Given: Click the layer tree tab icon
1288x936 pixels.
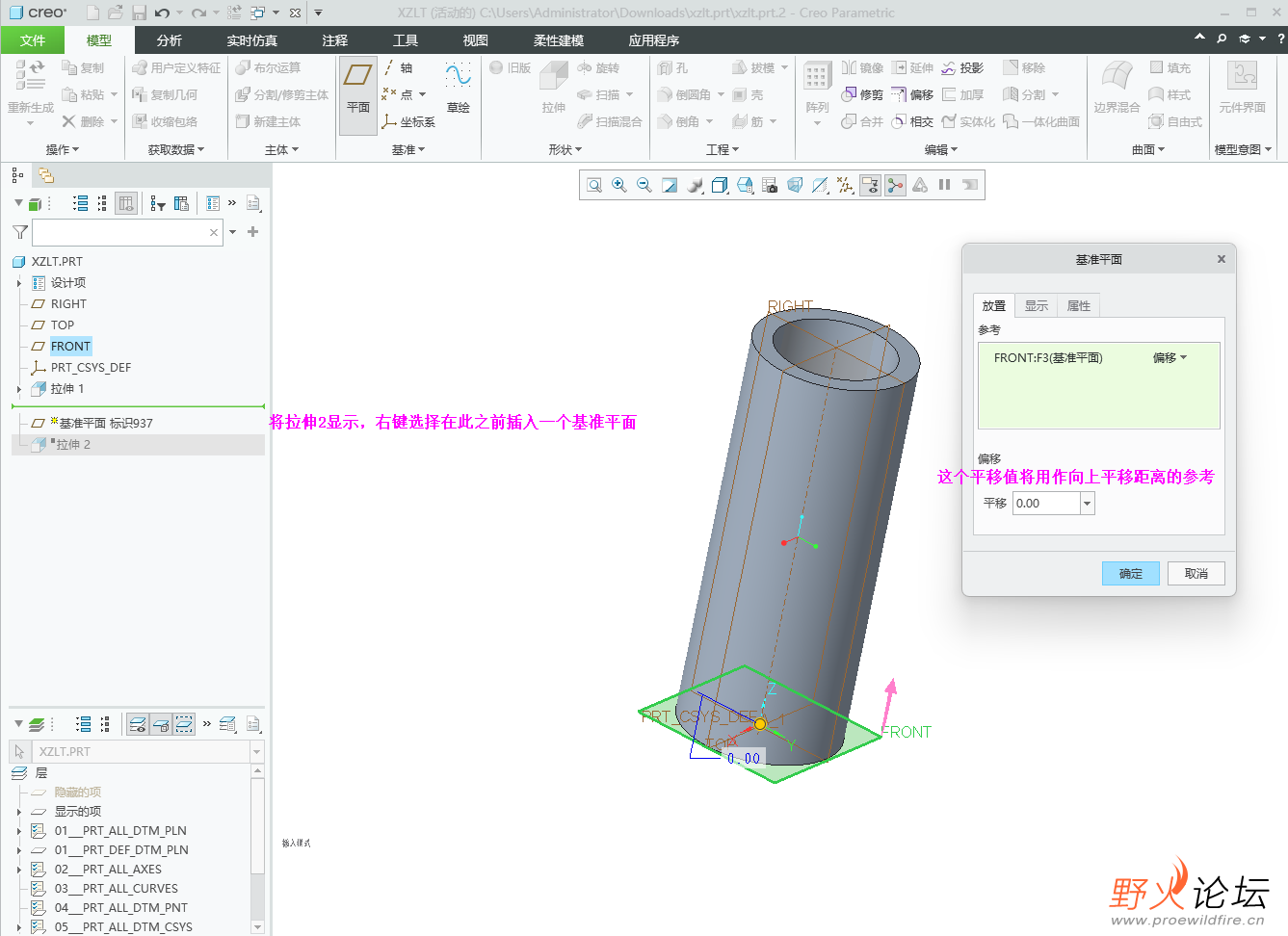Looking at the screenshot, I should click(45, 175).
